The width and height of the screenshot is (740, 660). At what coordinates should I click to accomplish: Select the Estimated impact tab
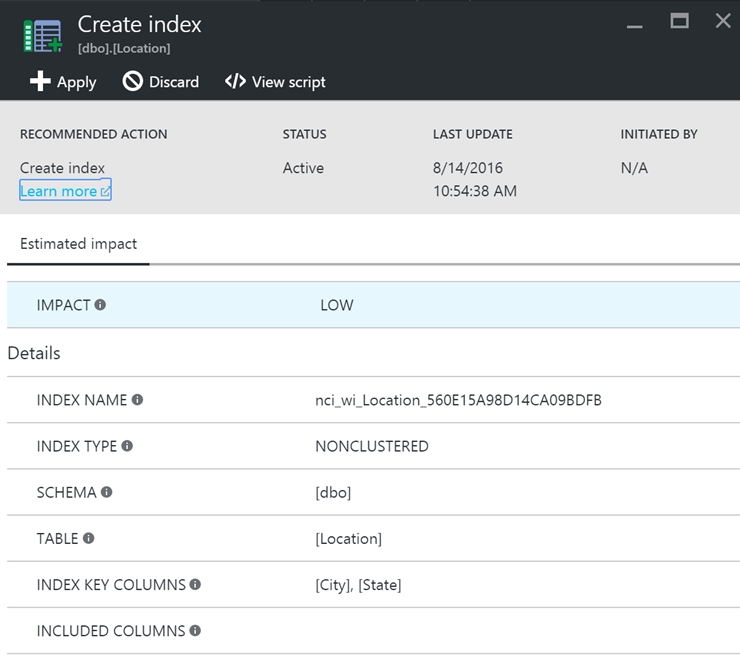(x=78, y=244)
